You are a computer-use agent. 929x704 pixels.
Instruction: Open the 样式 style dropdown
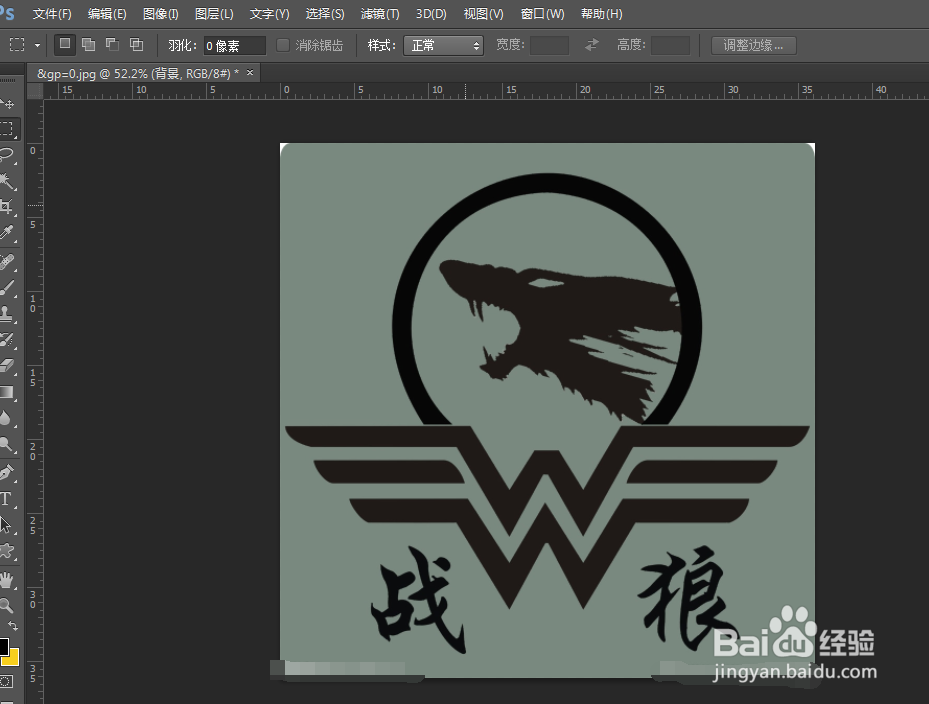coord(443,46)
